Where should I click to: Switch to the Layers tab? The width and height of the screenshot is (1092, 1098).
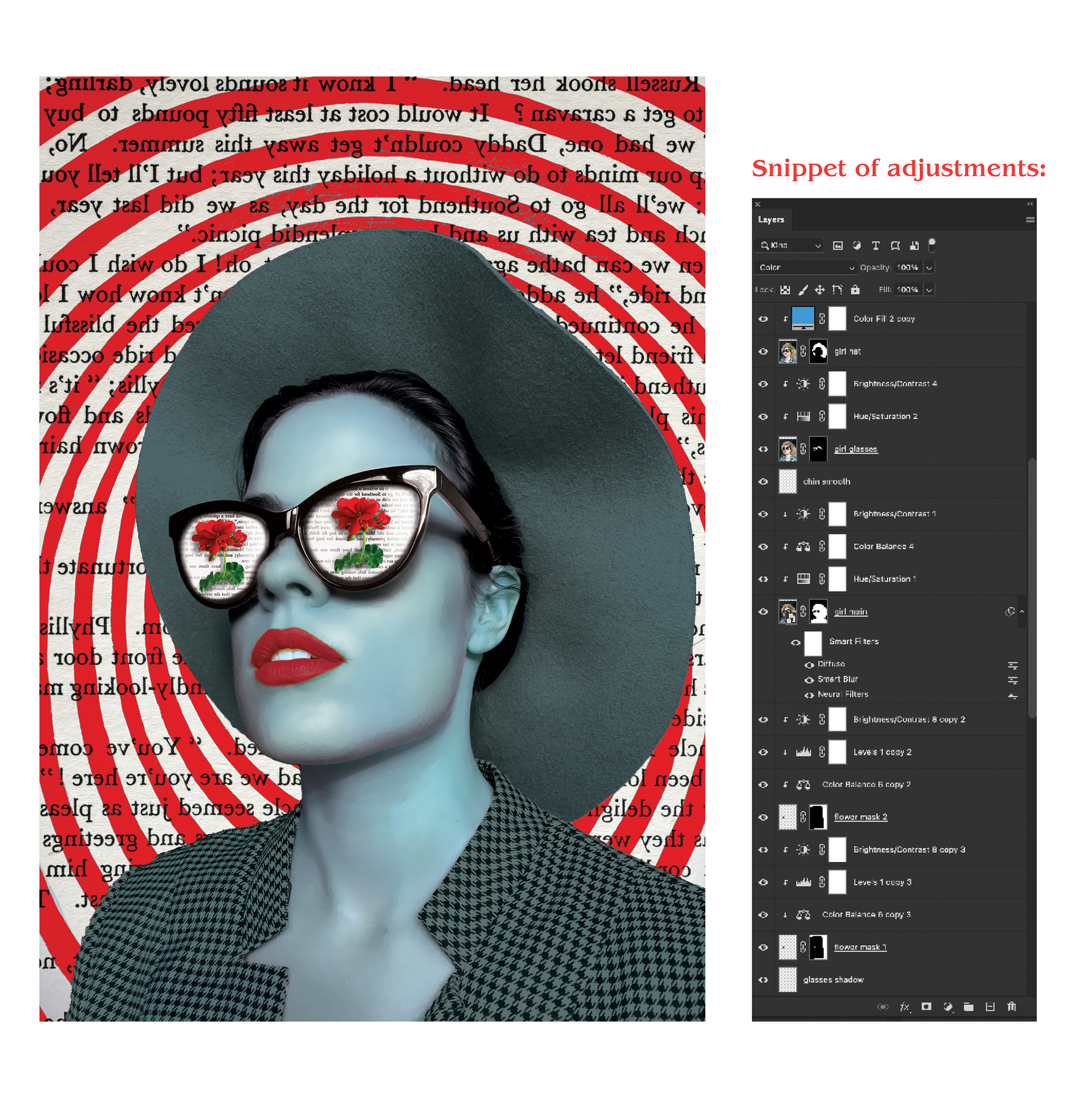click(771, 220)
